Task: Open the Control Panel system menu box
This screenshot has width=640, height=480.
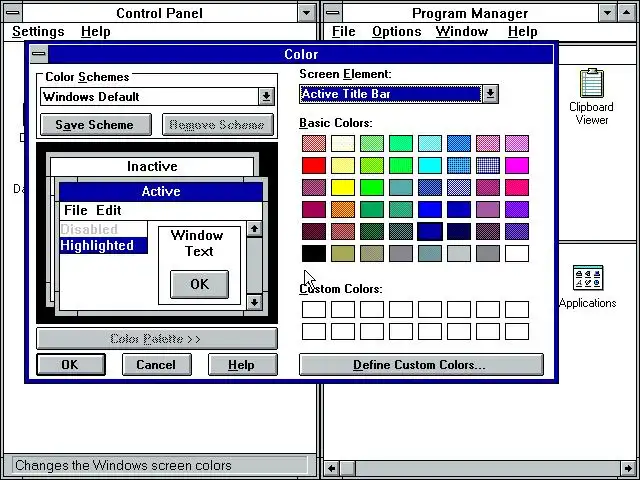Action: [x=13, y=13]
